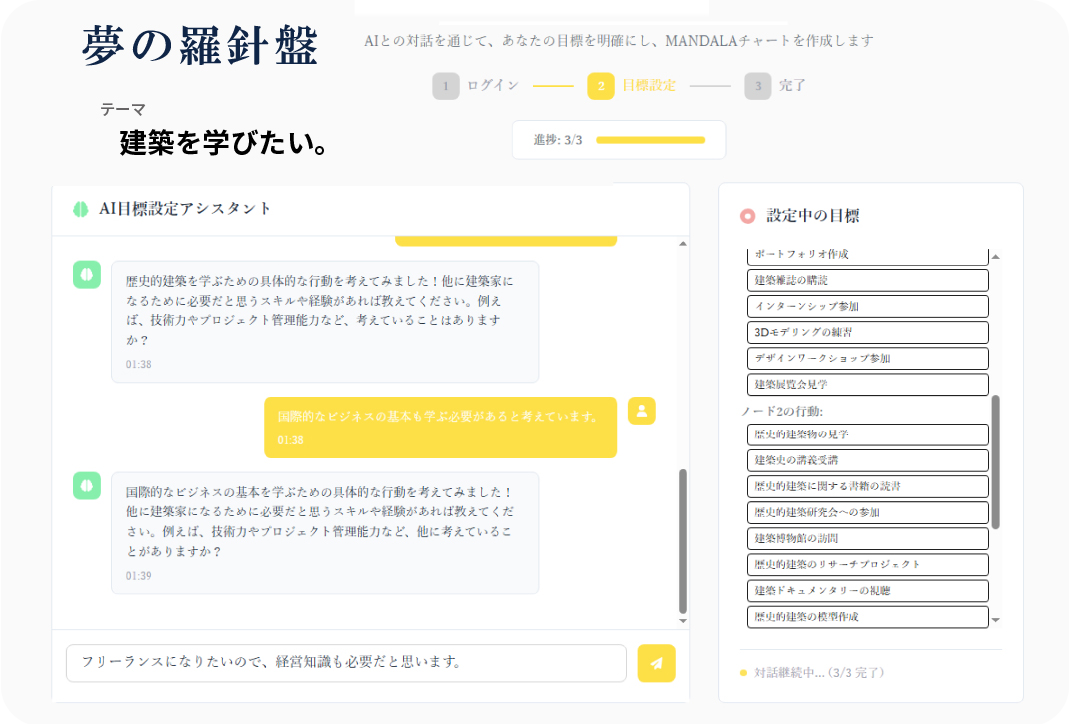Viewport: 1069px width, 726px height.
Task: Choose the インターンシップ参加 goal item
Action: (867, 306)
